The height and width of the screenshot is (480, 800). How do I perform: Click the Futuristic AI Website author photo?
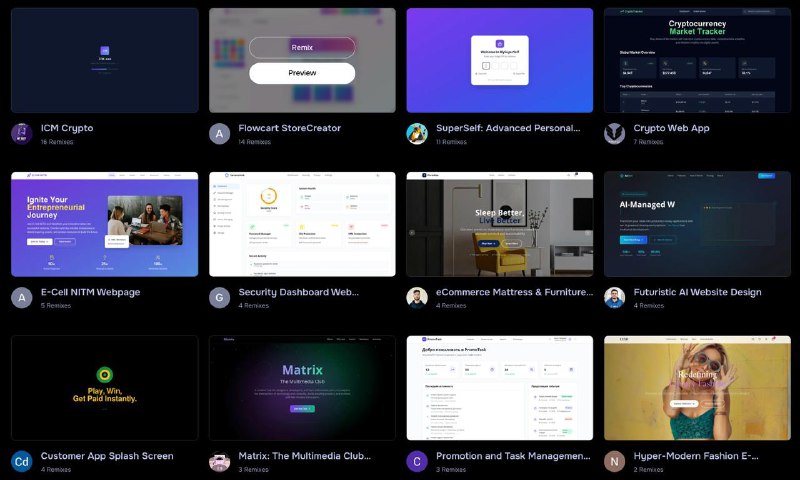(614, 297)
